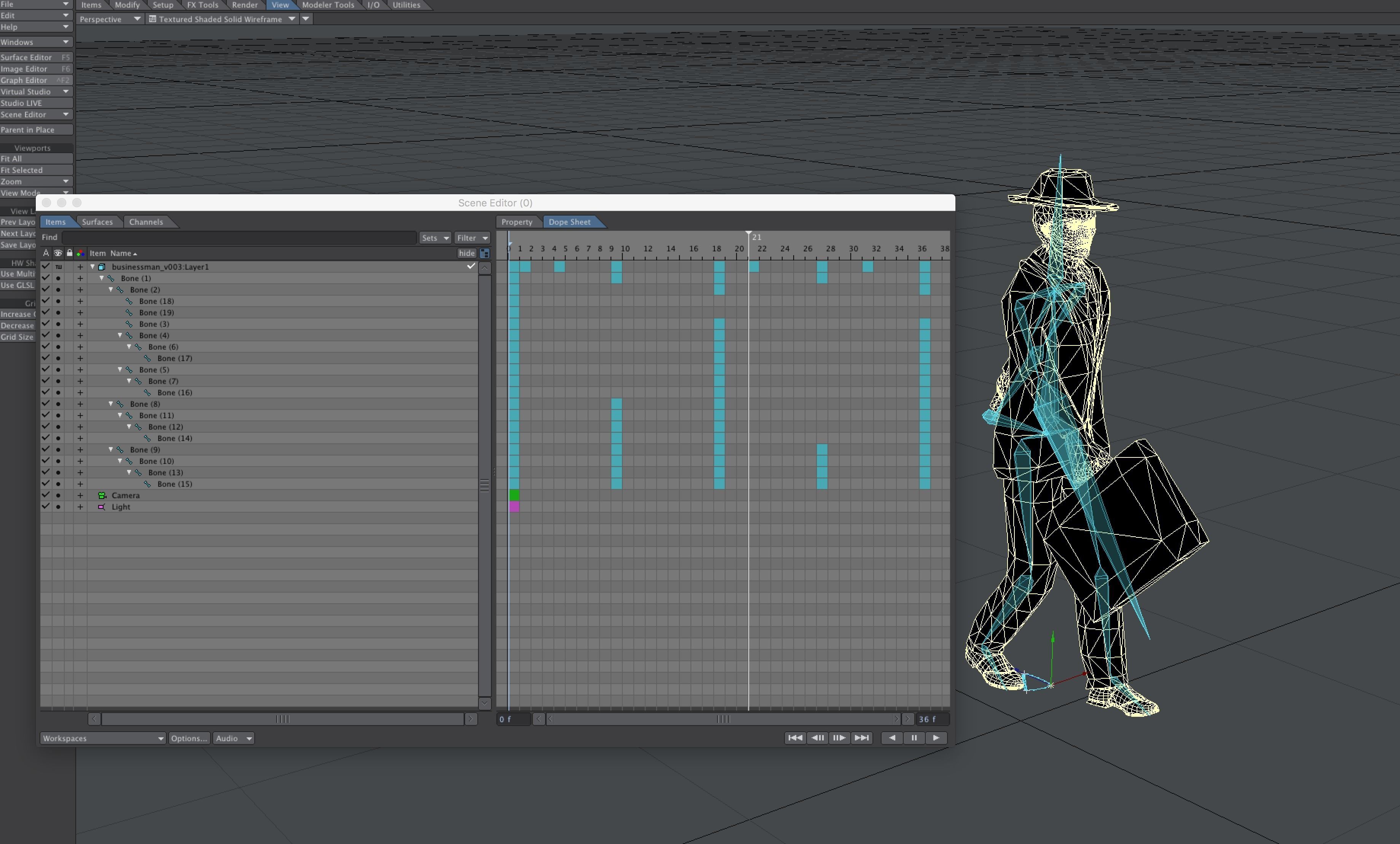Jump to last frame button

pyautogui.click(x=862, y=738)
